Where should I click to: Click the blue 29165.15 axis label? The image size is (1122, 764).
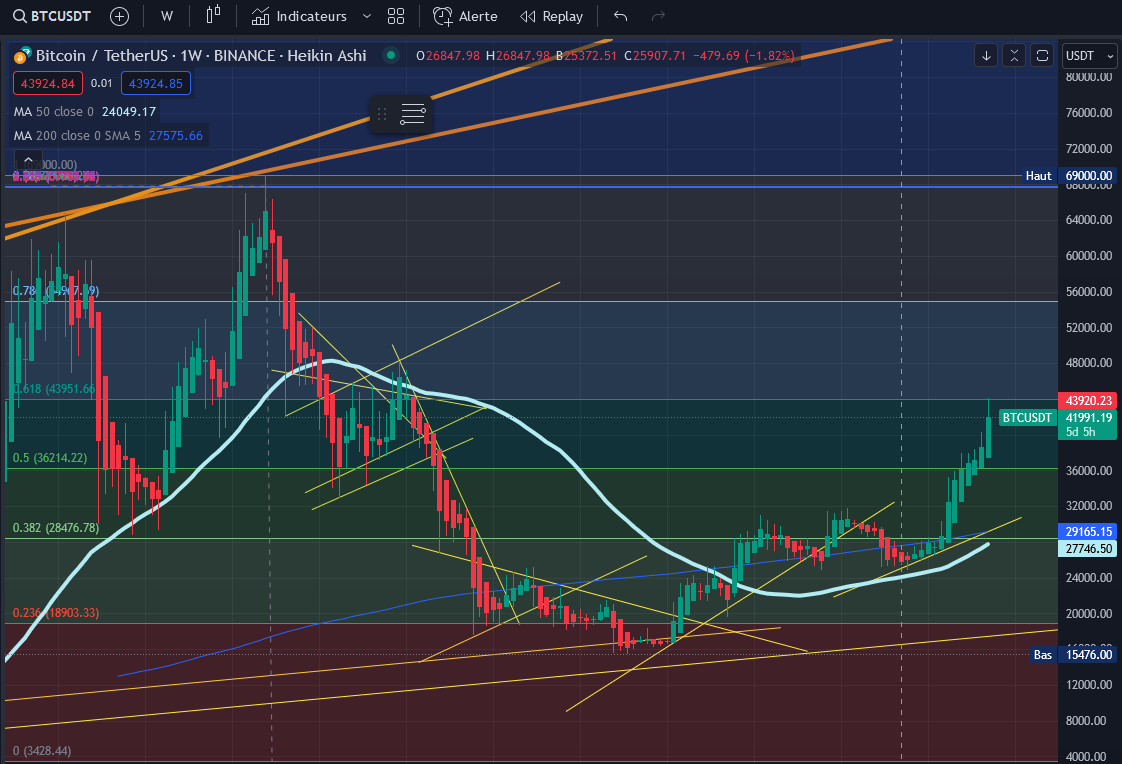click(1088, 532)
